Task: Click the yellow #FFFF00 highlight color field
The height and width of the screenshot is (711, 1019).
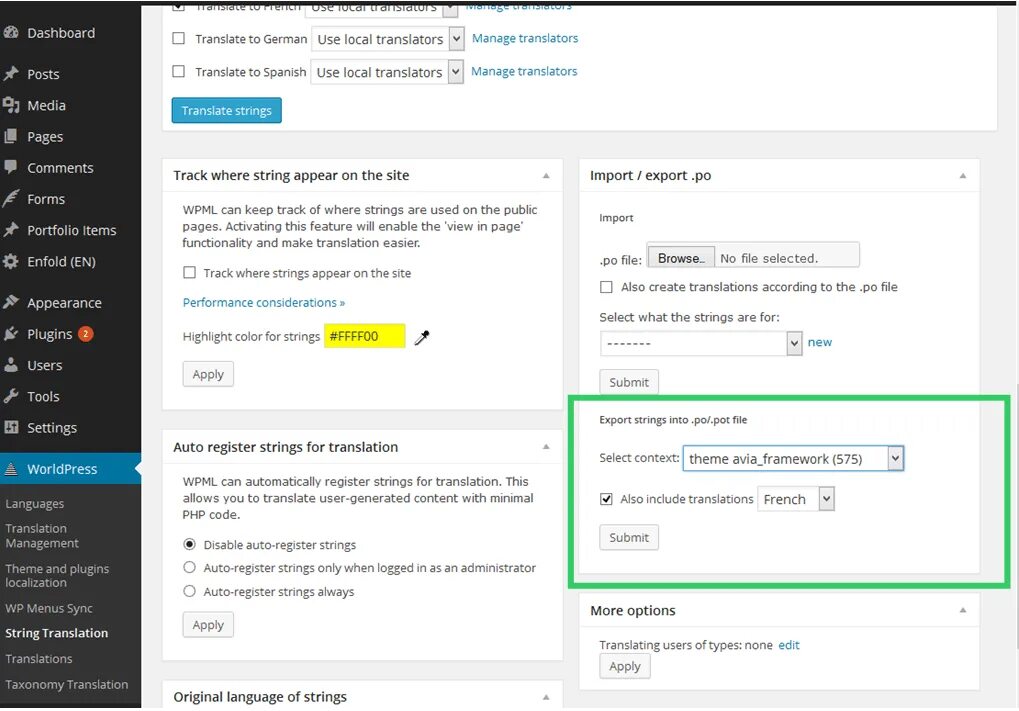Action: [364, 337]
